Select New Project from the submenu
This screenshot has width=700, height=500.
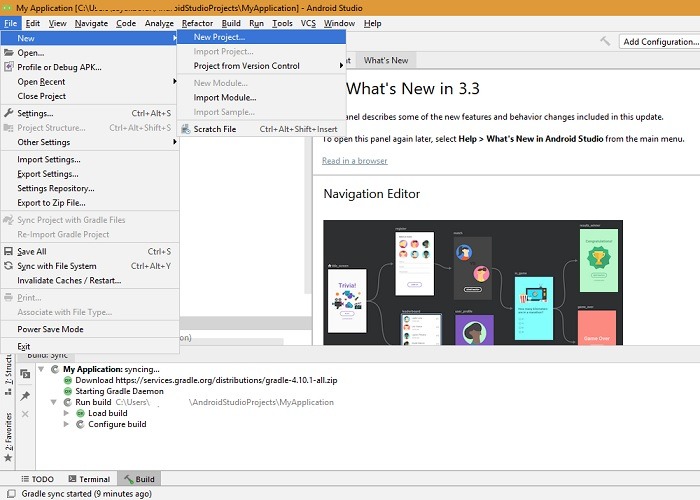[262, 37]
